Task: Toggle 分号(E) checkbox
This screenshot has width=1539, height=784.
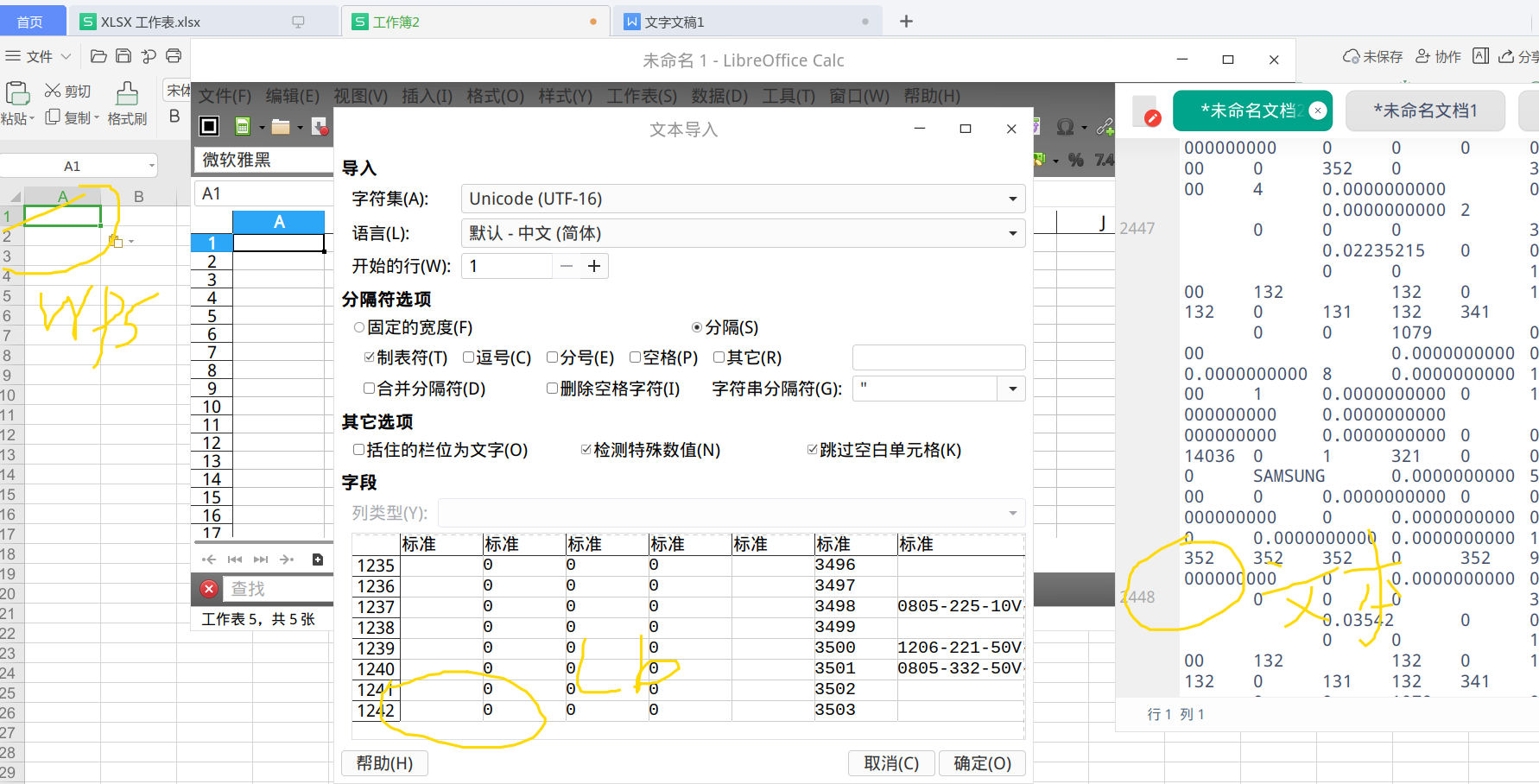Action: (553, 357)
